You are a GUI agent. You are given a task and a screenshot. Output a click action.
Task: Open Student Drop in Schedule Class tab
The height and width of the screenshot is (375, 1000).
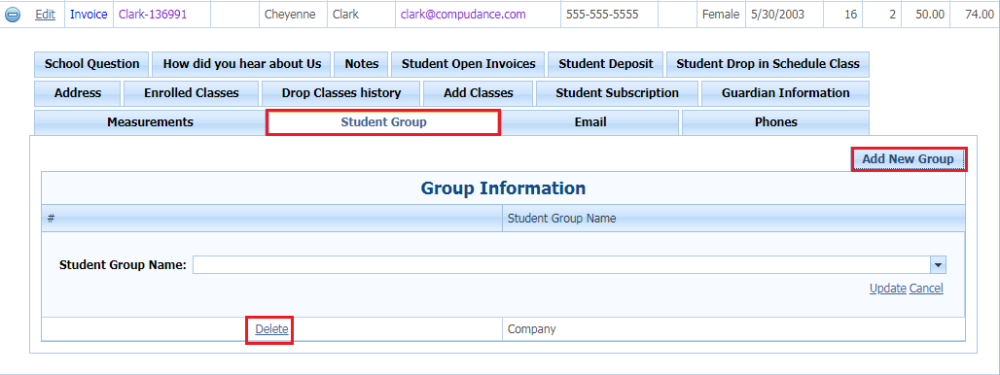click(768, 64)
